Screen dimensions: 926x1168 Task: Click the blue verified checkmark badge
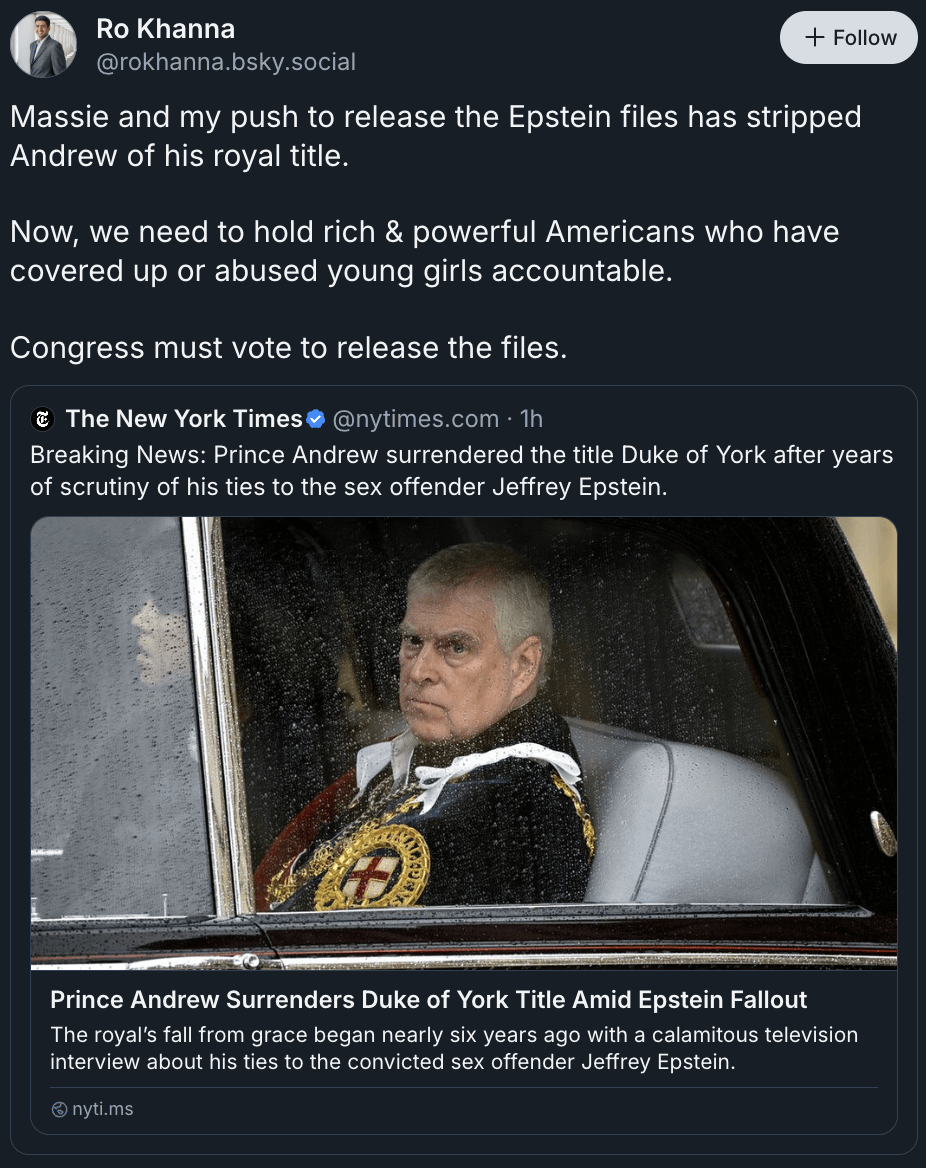(x=316, y=419)
